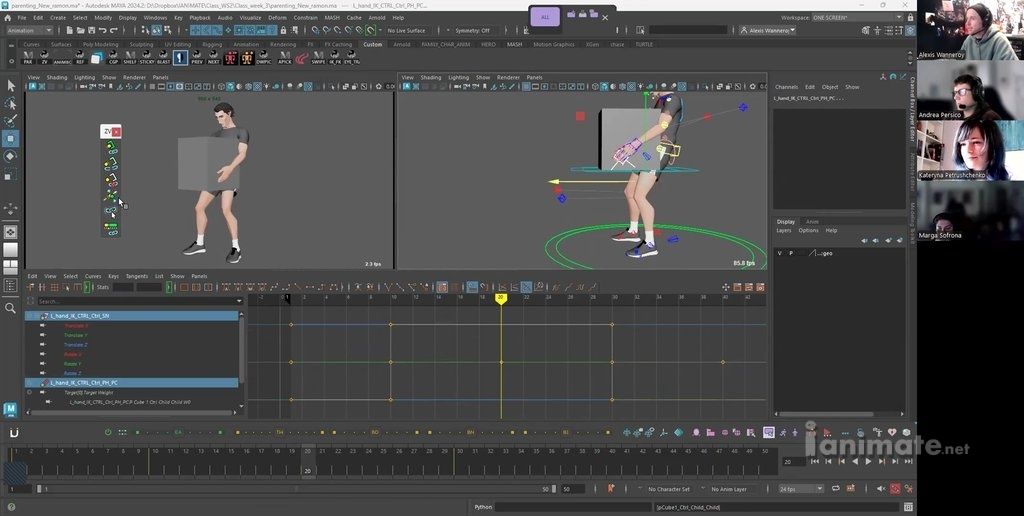This screenshot has width=1024, height=516.
Task: Open the Playback menu
Action: [200, 18]
